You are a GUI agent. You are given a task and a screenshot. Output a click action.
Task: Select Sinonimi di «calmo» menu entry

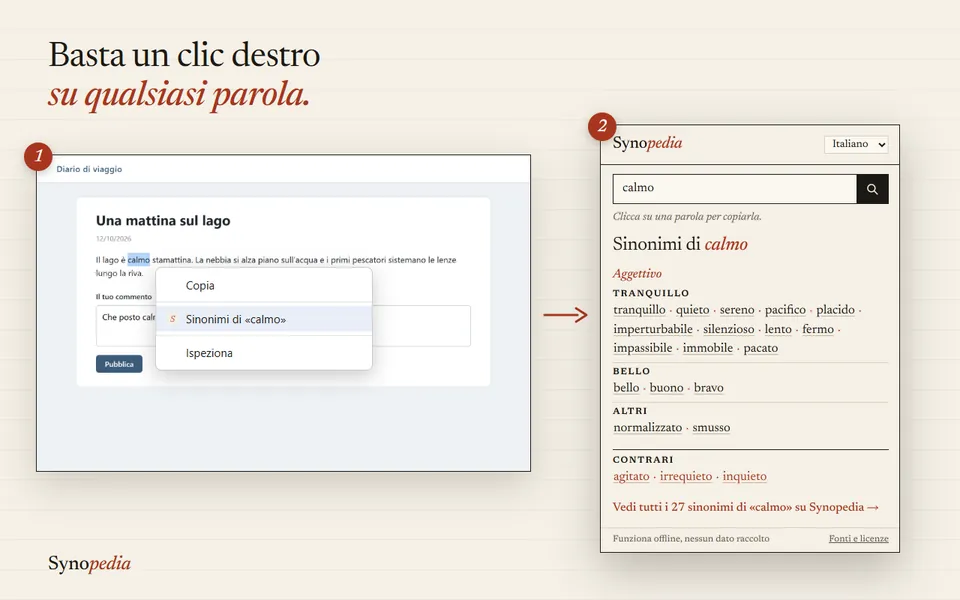point(264,319)
